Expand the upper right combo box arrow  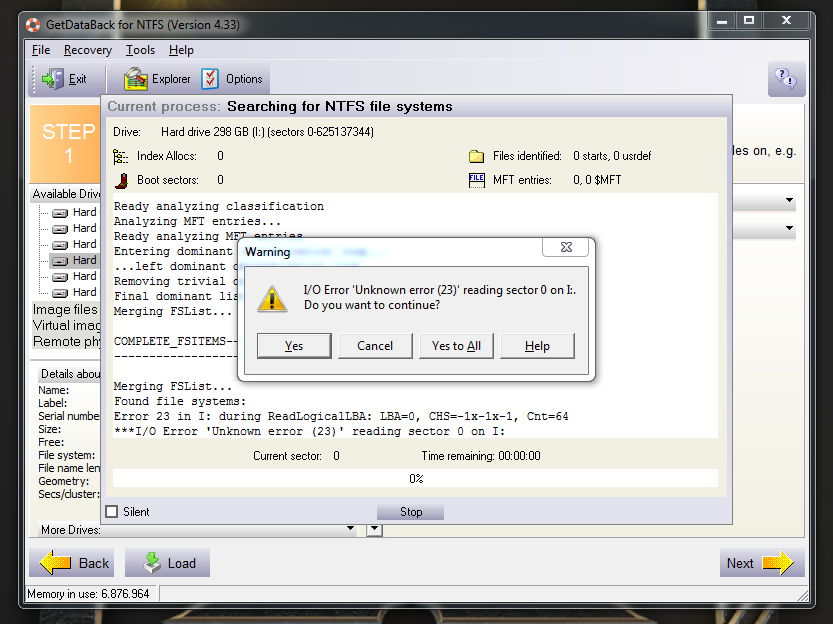[x=789, y=200]
